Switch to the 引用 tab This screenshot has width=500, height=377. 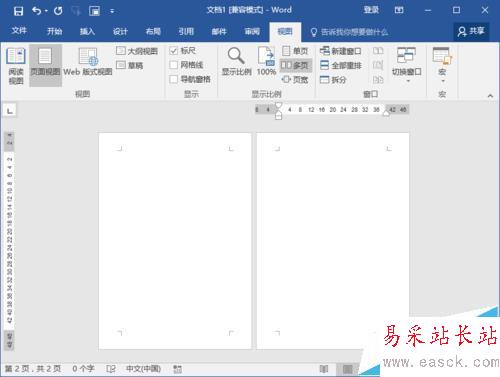(x=186, y=32)
